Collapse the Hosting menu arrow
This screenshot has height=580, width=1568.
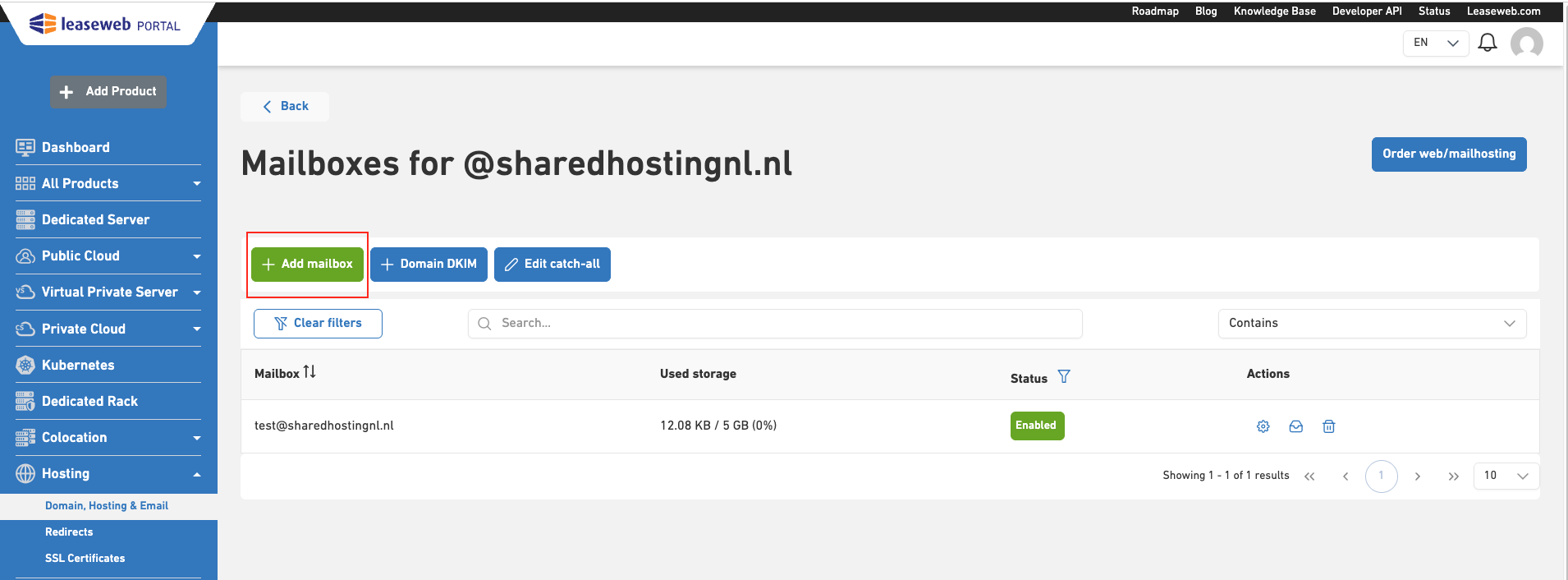tap(197, 474)
